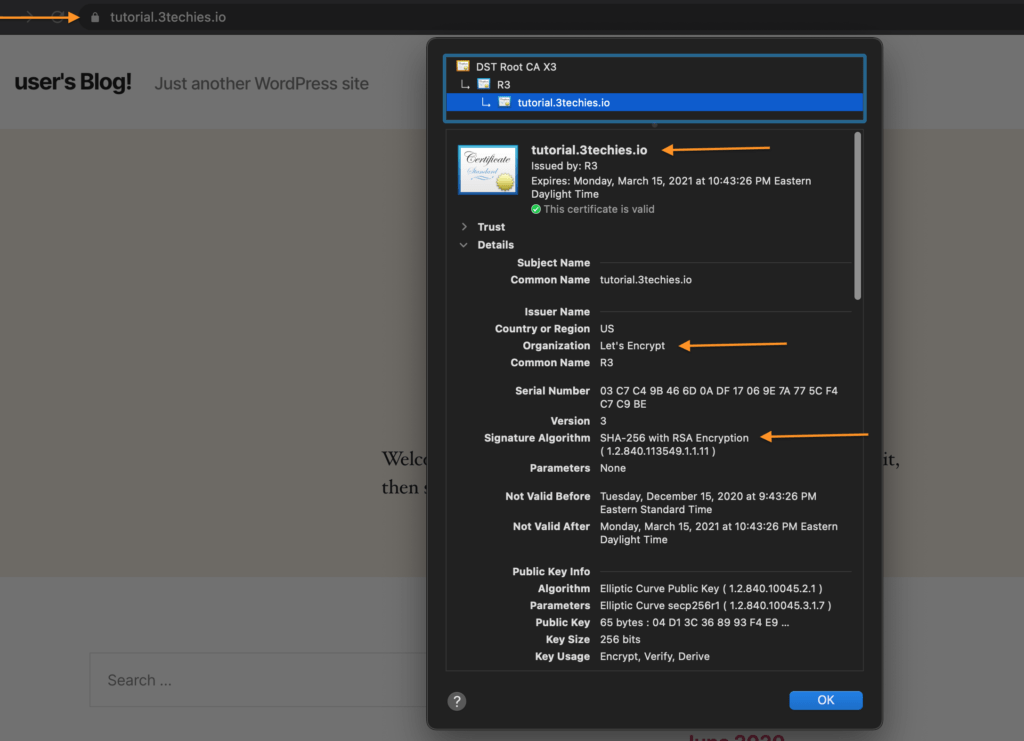Viewport: 1024px width, 741px height.
Task: Select tutorial.3techies.io row in certificate chain
Action: click(563, 103)
